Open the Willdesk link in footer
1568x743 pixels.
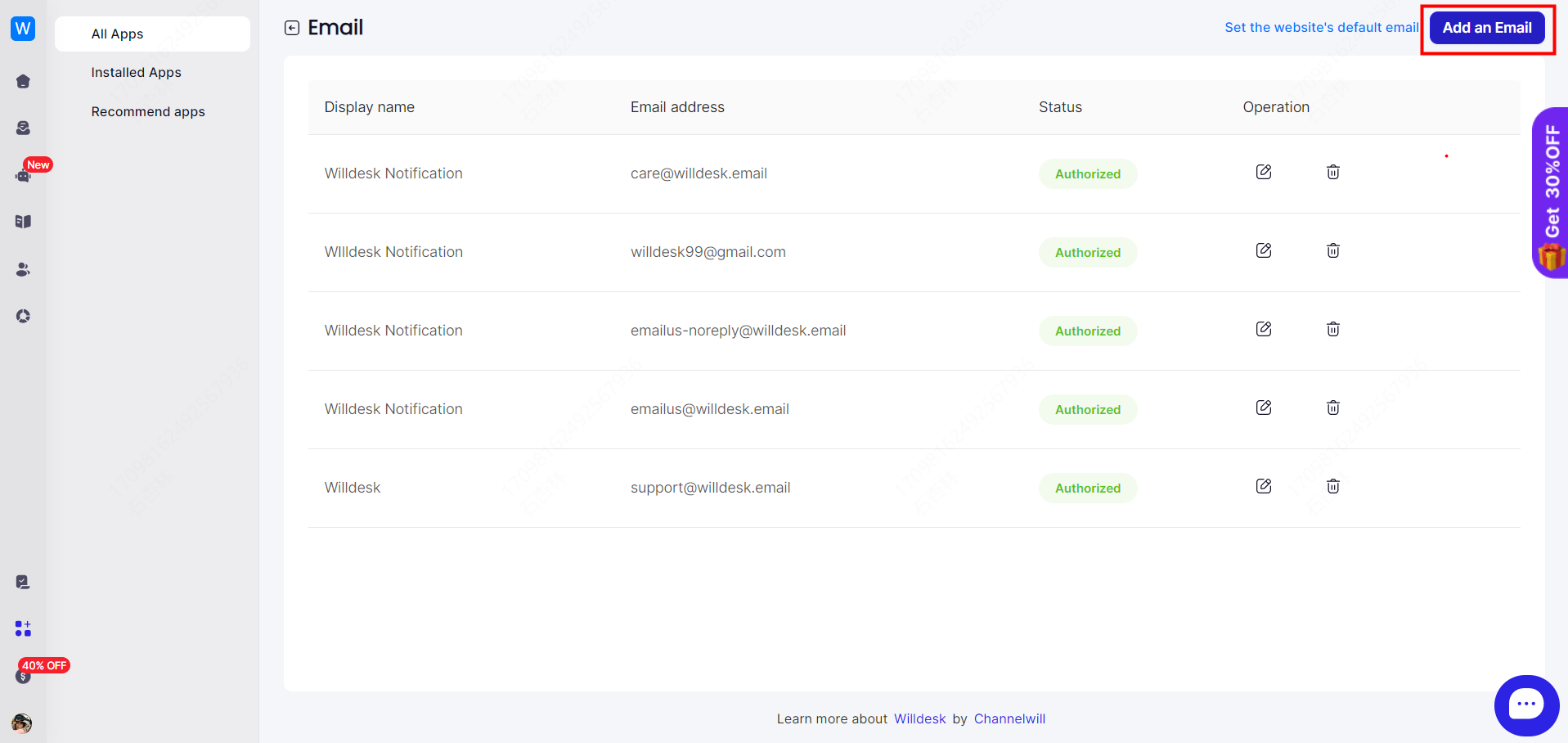919,718
